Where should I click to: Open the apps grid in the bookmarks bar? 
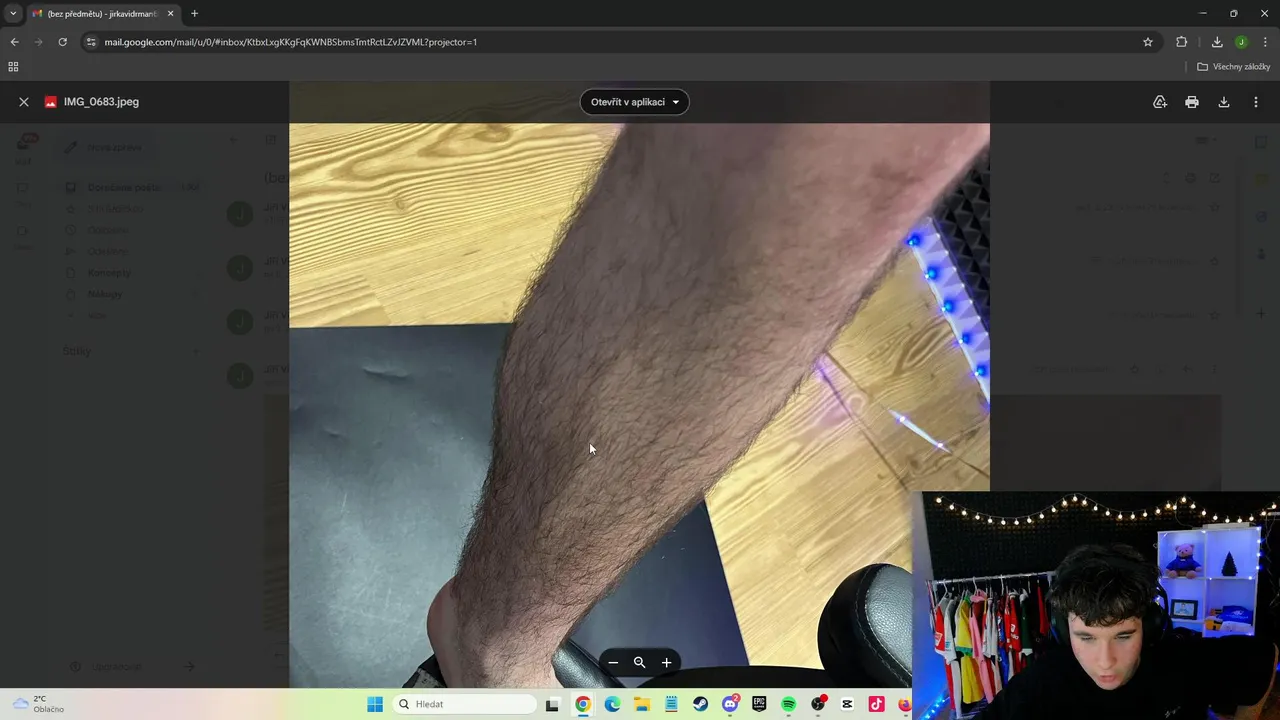coord(13,67)
